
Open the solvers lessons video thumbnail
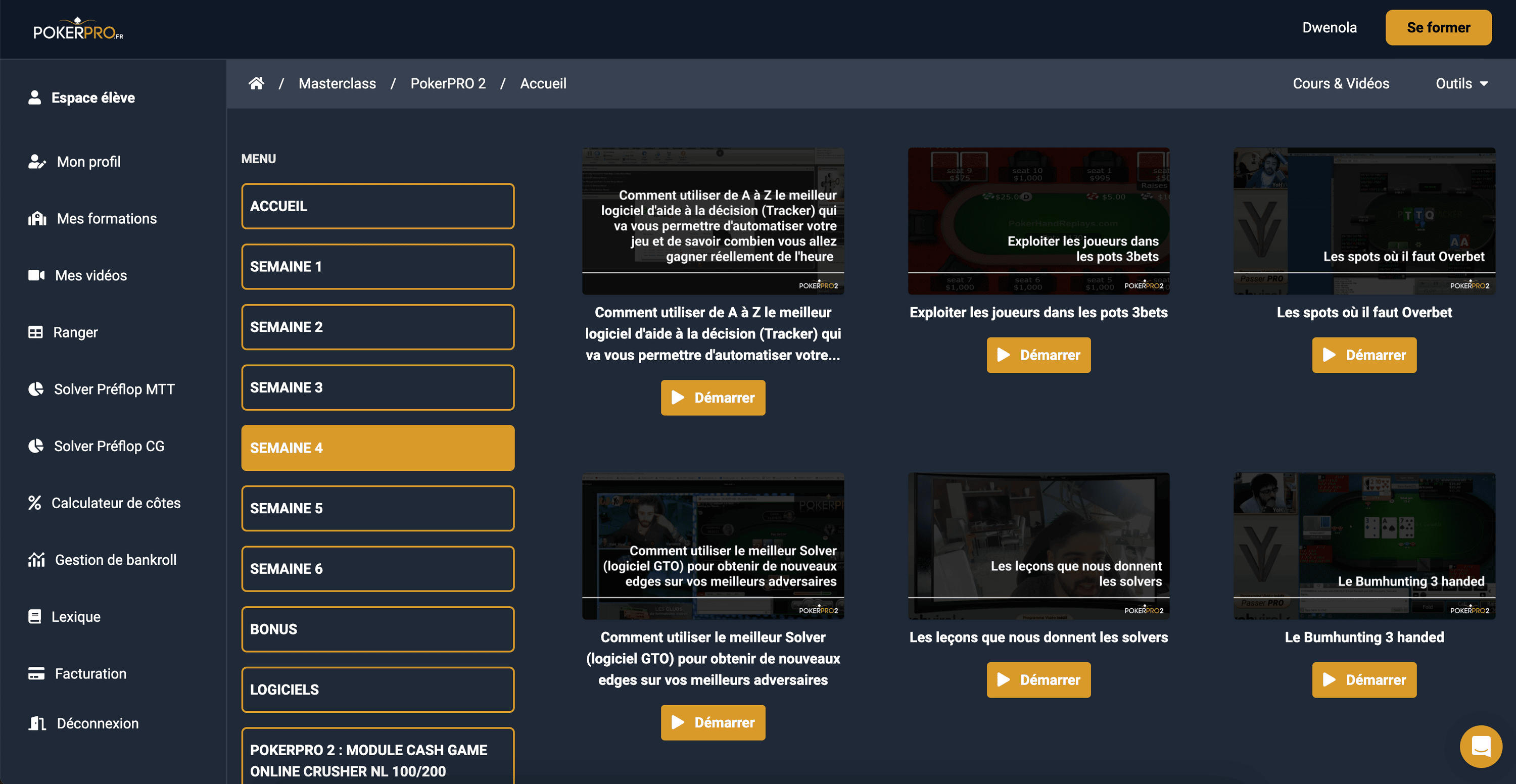(x=1038, y=546)
